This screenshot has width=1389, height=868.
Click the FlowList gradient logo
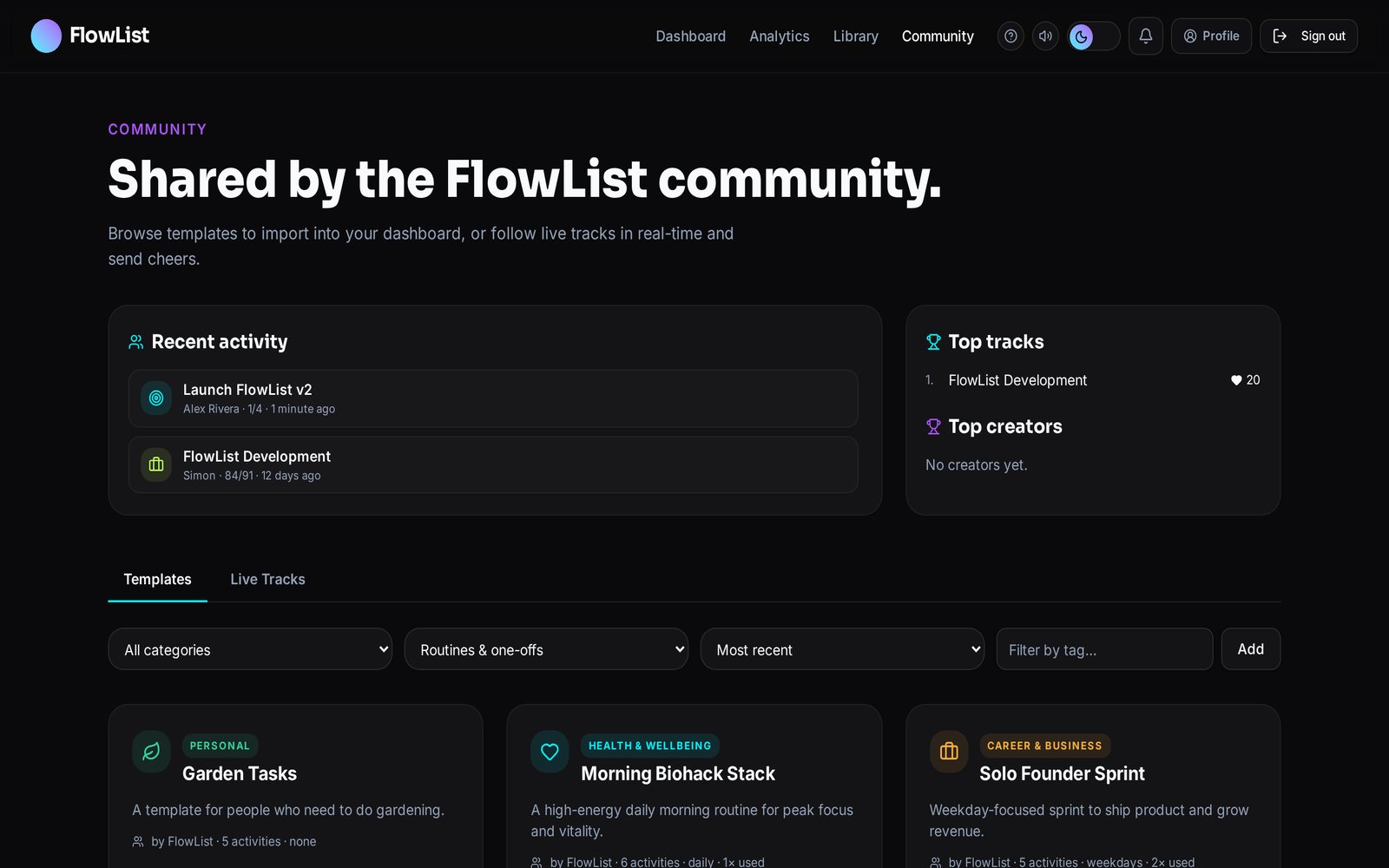click(x=46, y=36)
